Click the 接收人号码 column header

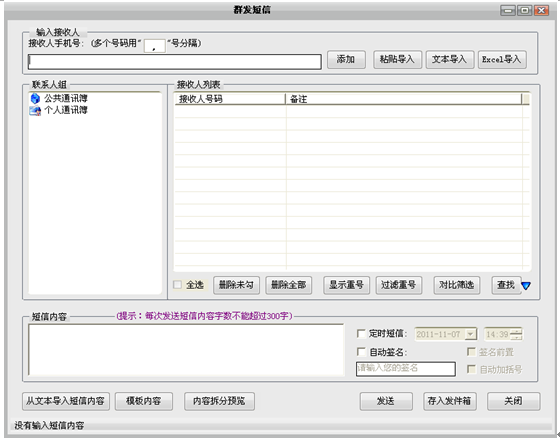click(x=230, y=99)
